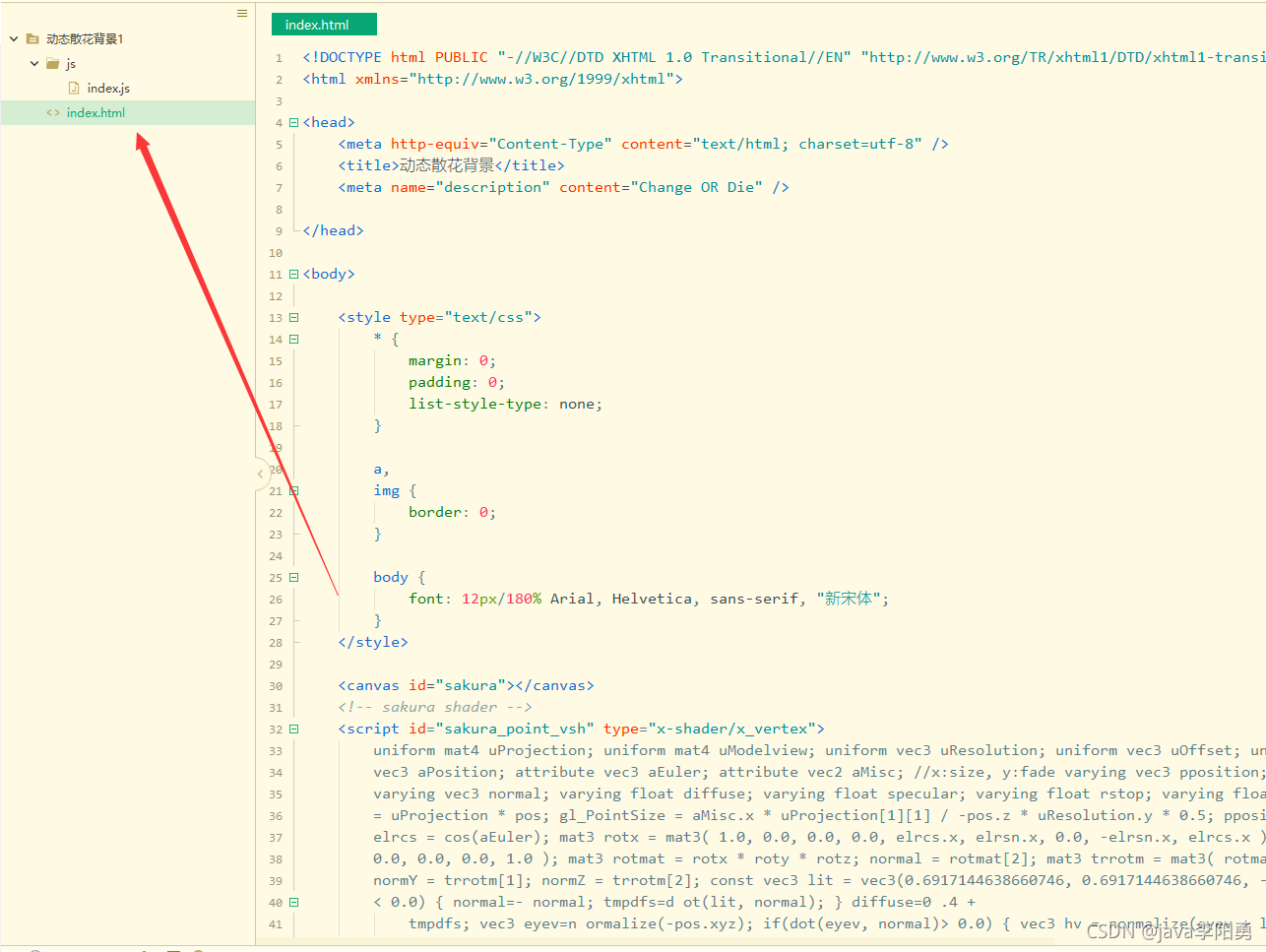
Task: Place cursor on the <!DOCTYPE html PUBLIC line
Action: coord(784,57)
